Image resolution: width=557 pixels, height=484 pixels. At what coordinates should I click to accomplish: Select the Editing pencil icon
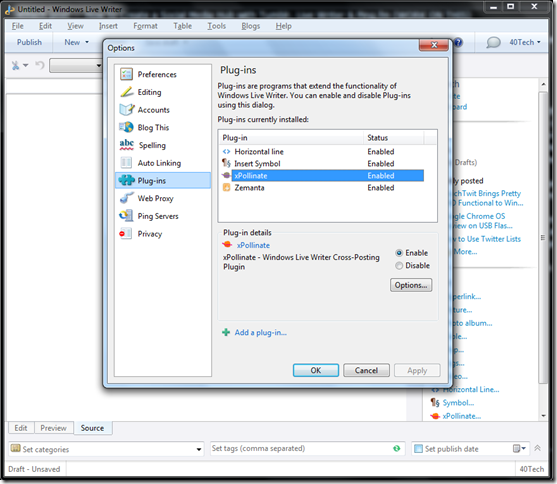pos(126,92)
